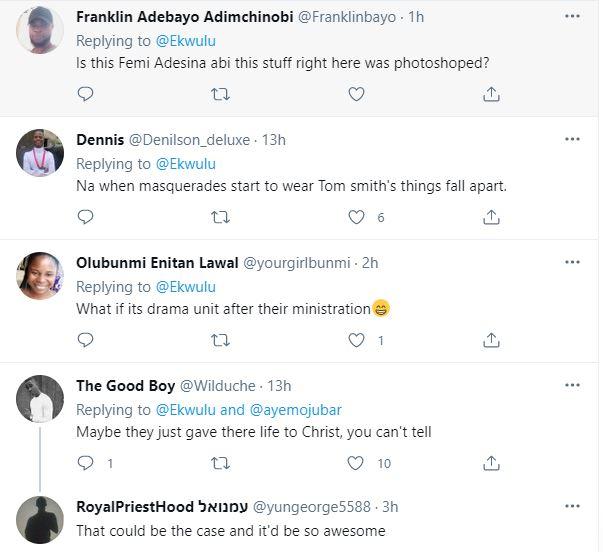Screen dimensions: 603x552
Task: Share Olubunmi Enitan Lawal's tweet
Action: (491, 340)
